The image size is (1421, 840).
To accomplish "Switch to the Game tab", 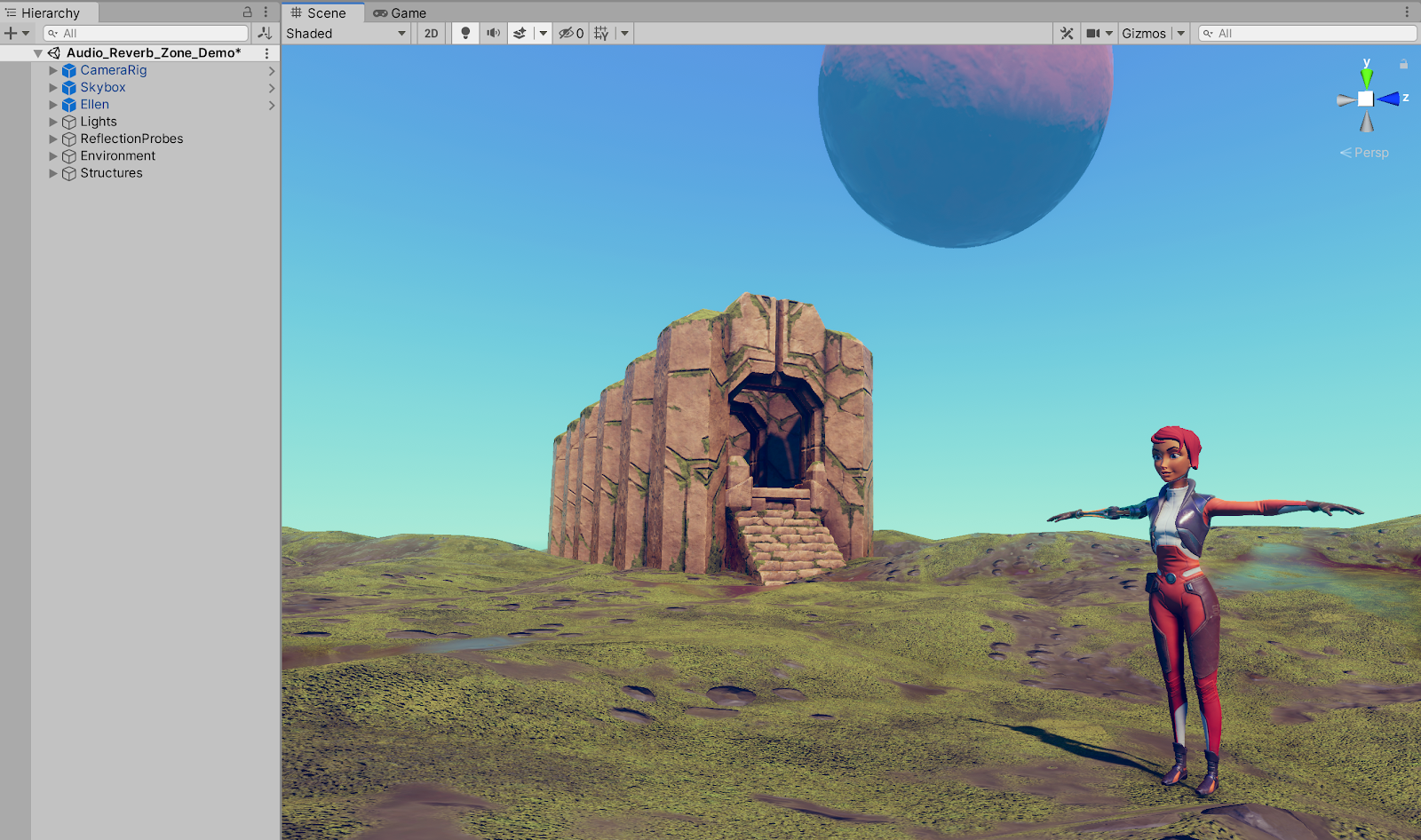I will click(x=400, y=13).
